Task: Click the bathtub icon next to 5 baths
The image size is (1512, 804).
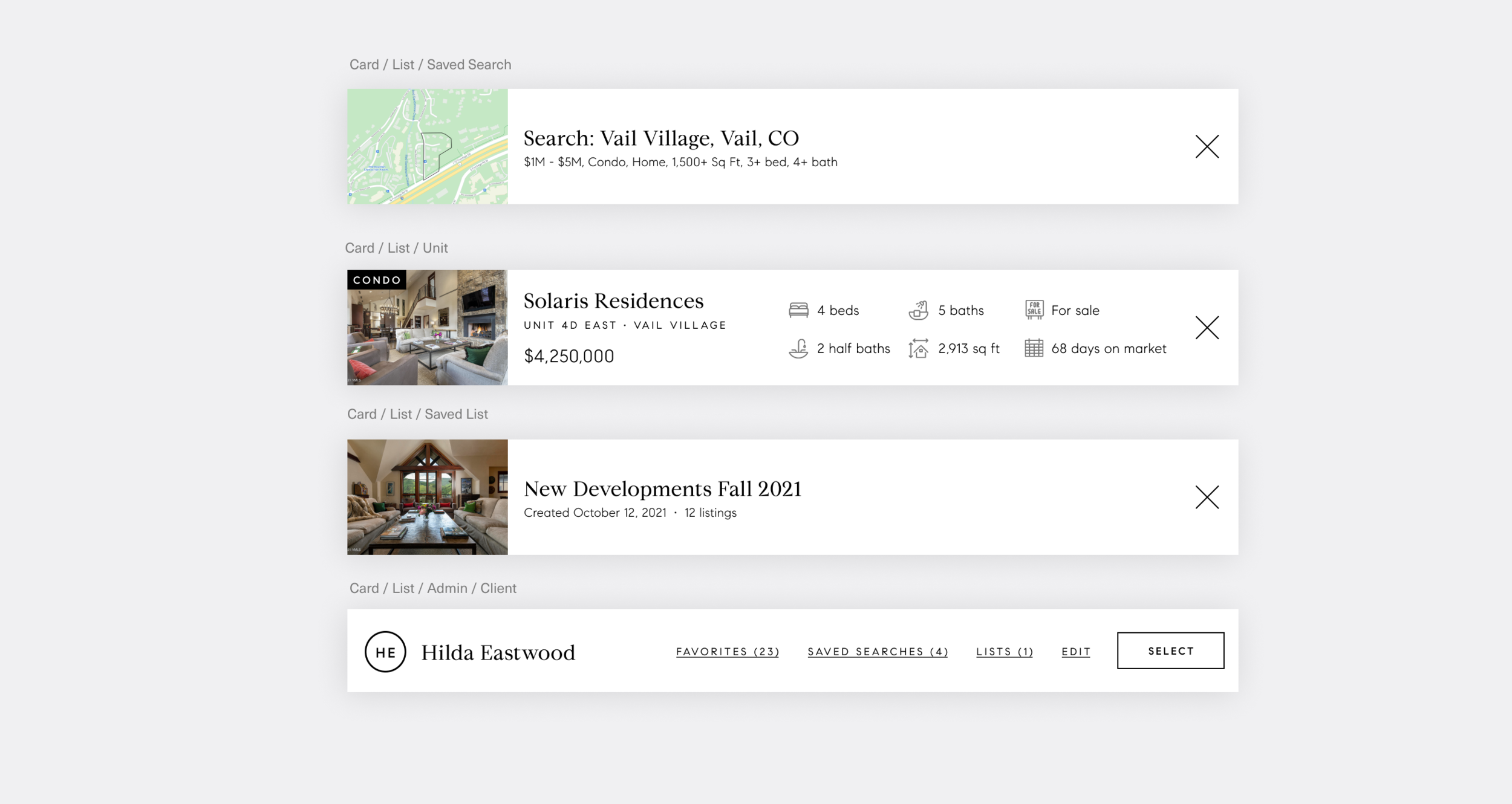Action: point(918,310)
